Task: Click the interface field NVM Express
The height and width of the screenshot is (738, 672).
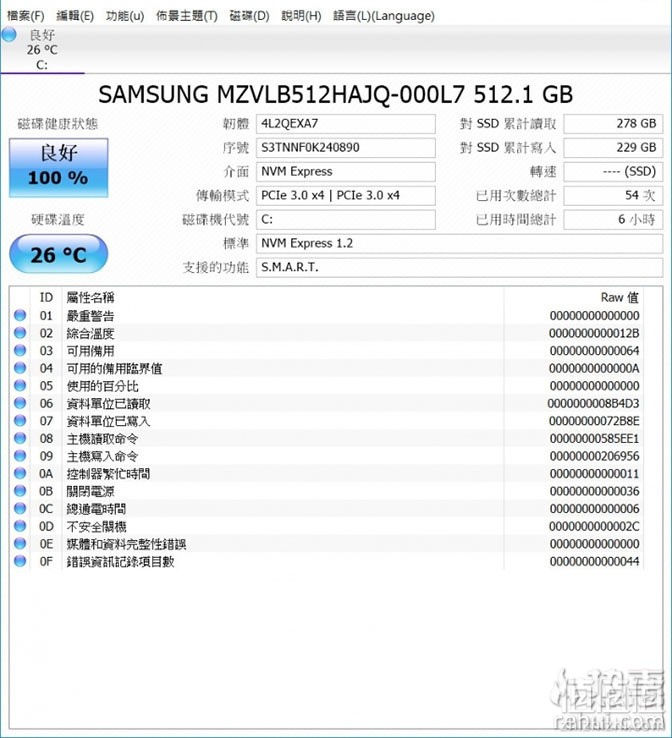Action: click(345, 172)
